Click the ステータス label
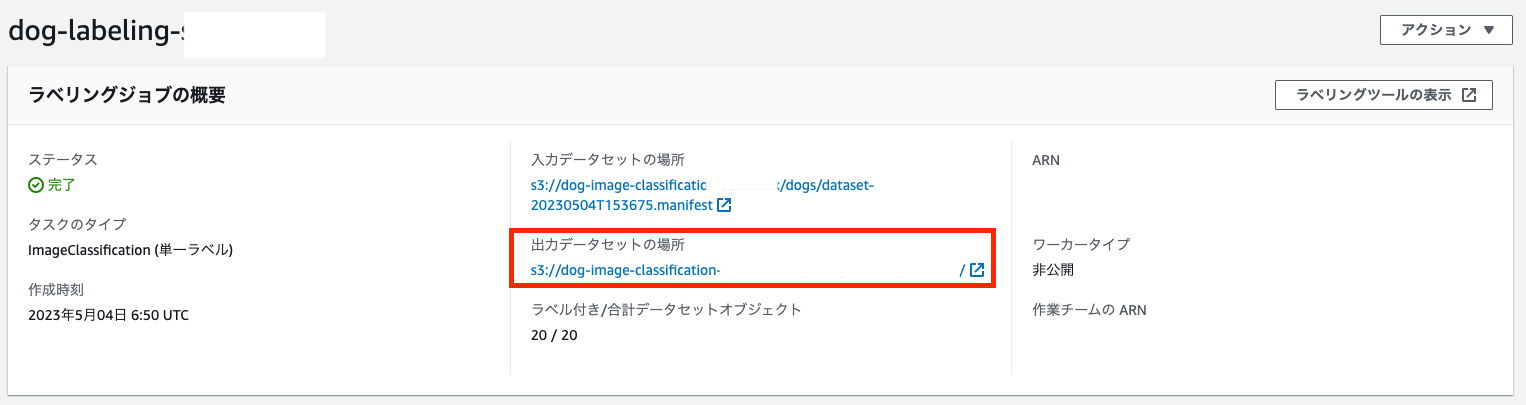The width and height of the screenshot is (1526, 405). tap(62, 160)
